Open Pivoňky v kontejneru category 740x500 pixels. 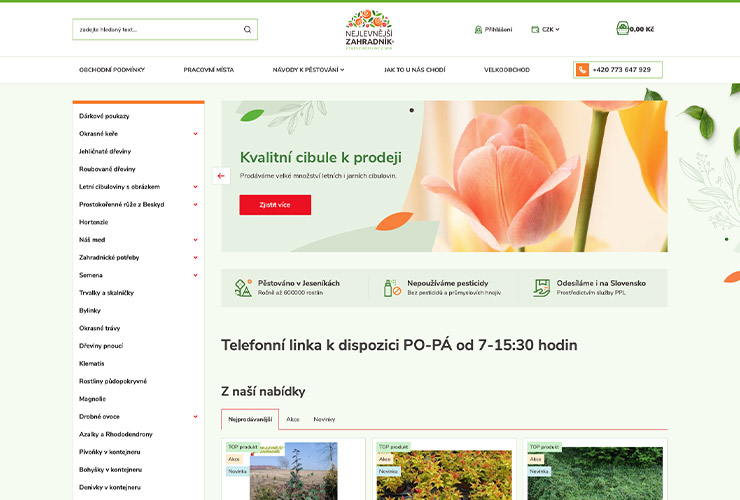coord(109,452)
